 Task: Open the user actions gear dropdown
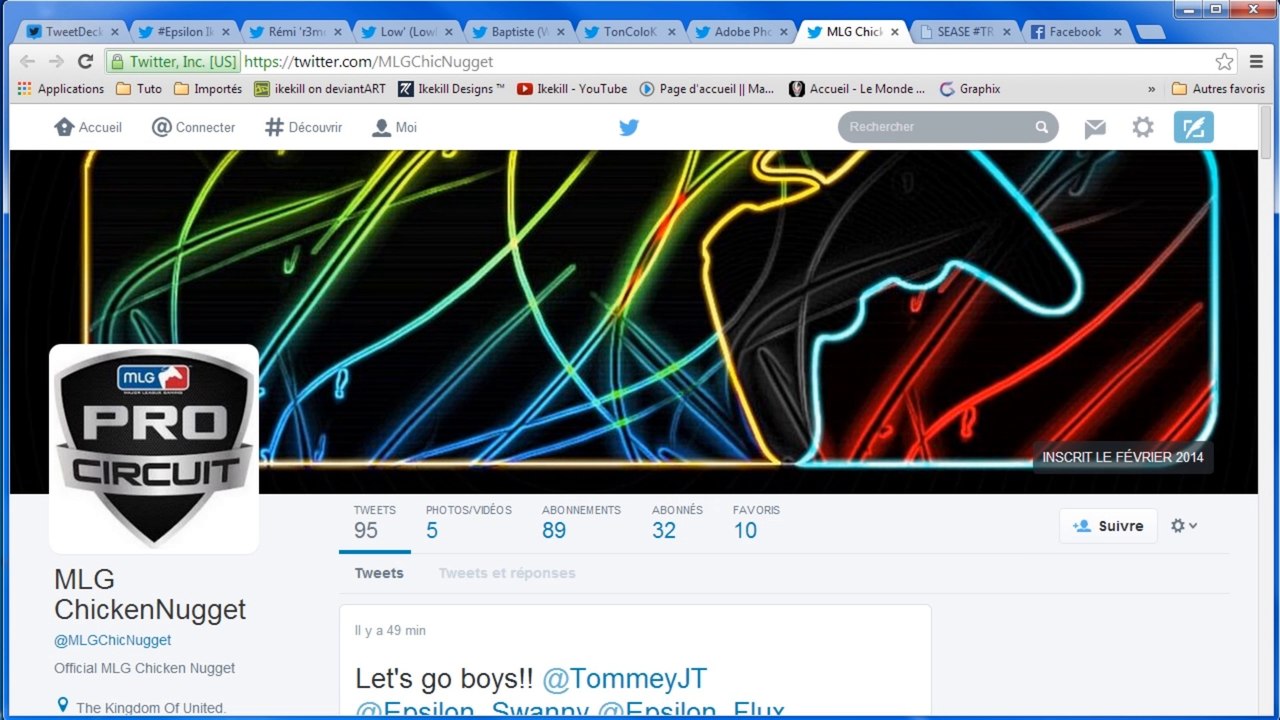pos(1184,526)
